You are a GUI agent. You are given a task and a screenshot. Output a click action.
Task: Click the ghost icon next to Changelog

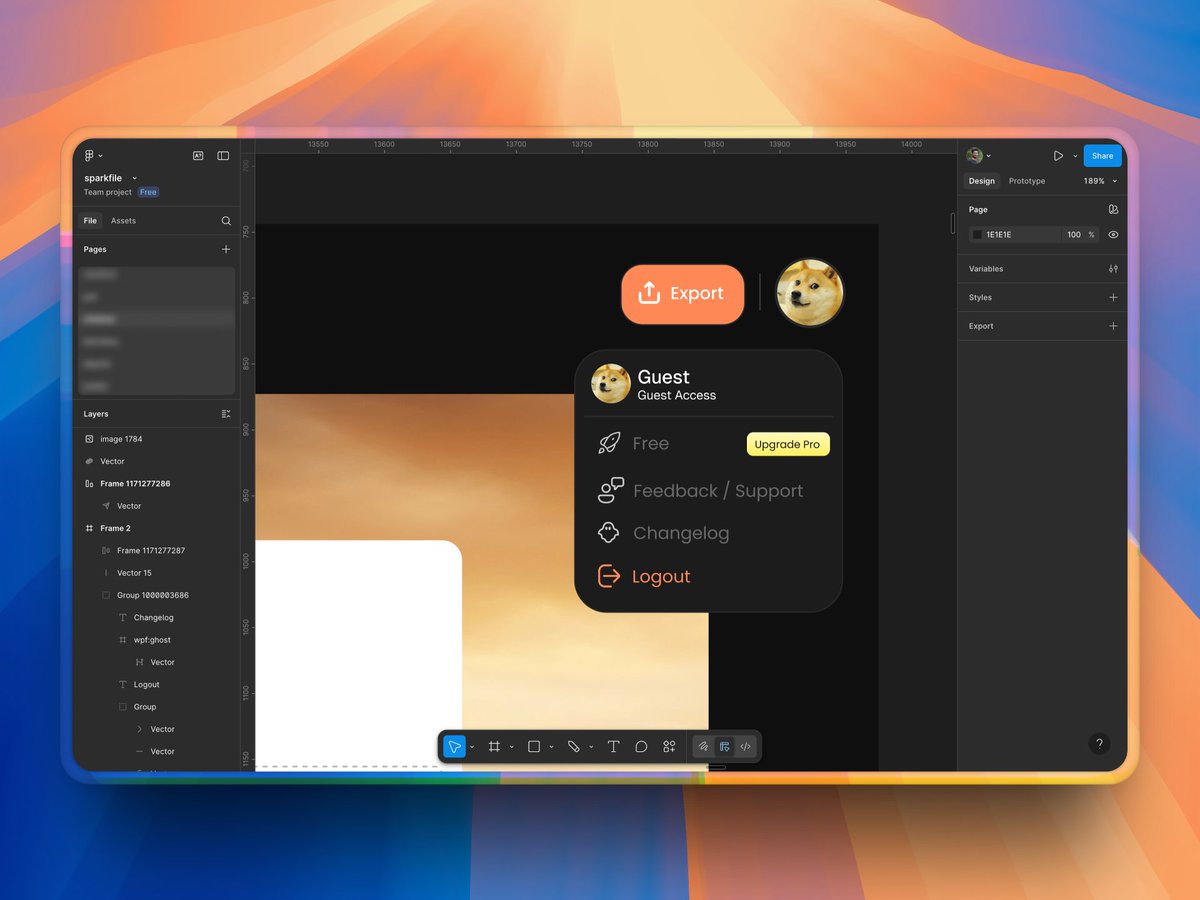(608, 533)
